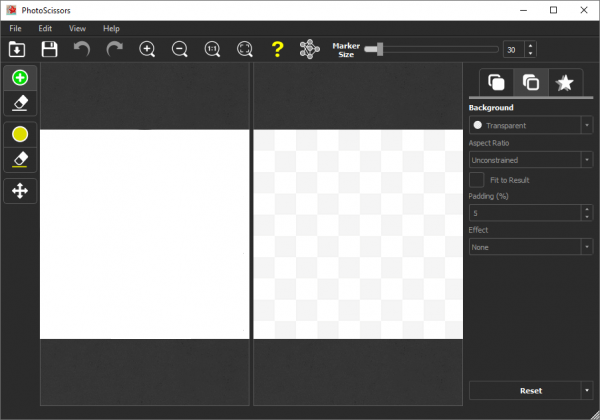Select the yellow marker tool
The image size is (600, 420).
click(20, 134)
